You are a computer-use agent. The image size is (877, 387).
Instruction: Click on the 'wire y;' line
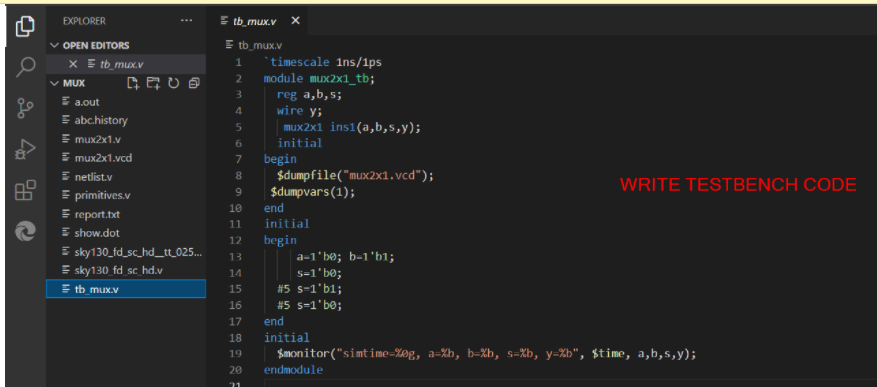[x=299, y=111]
